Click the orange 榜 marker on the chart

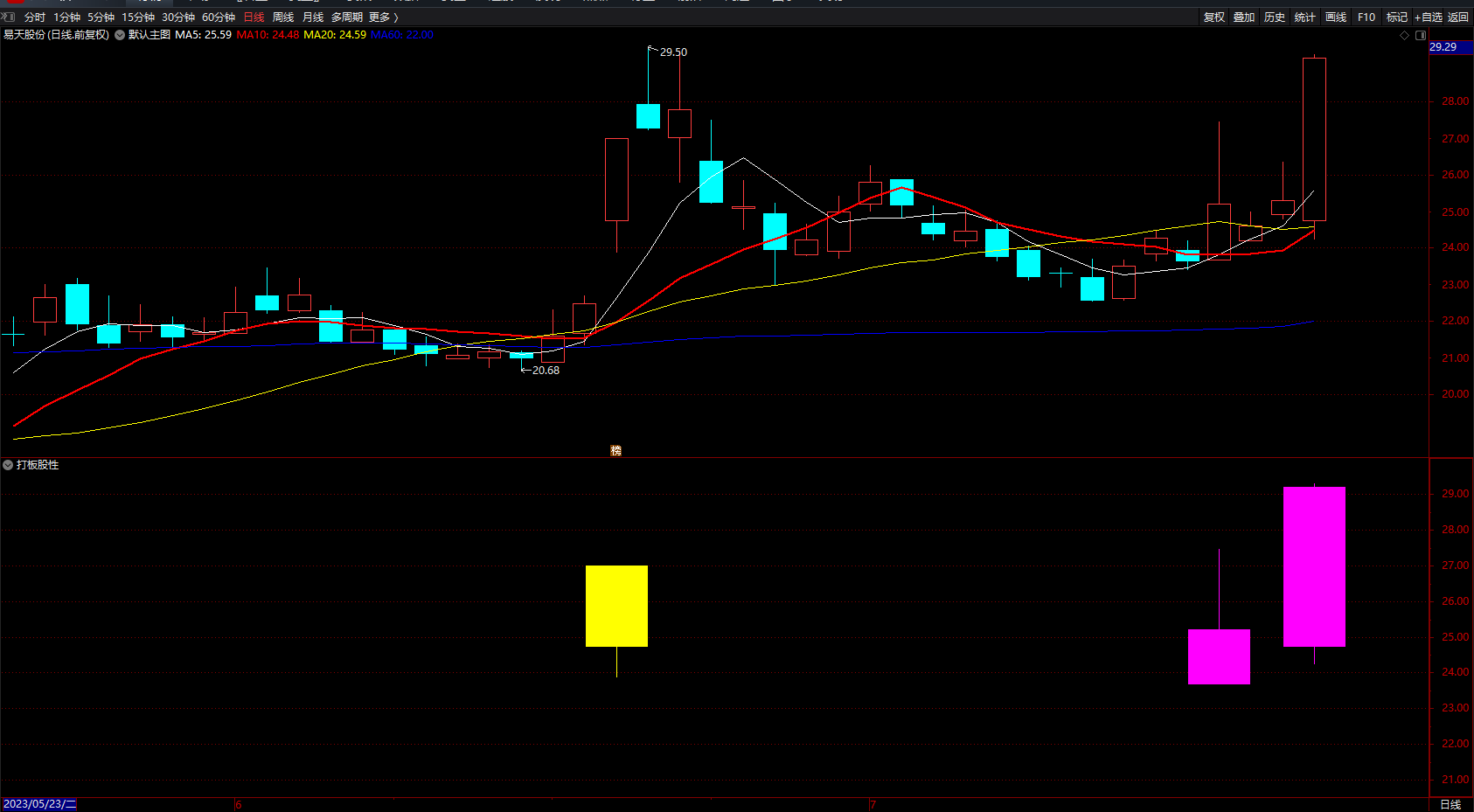[616, 450]
